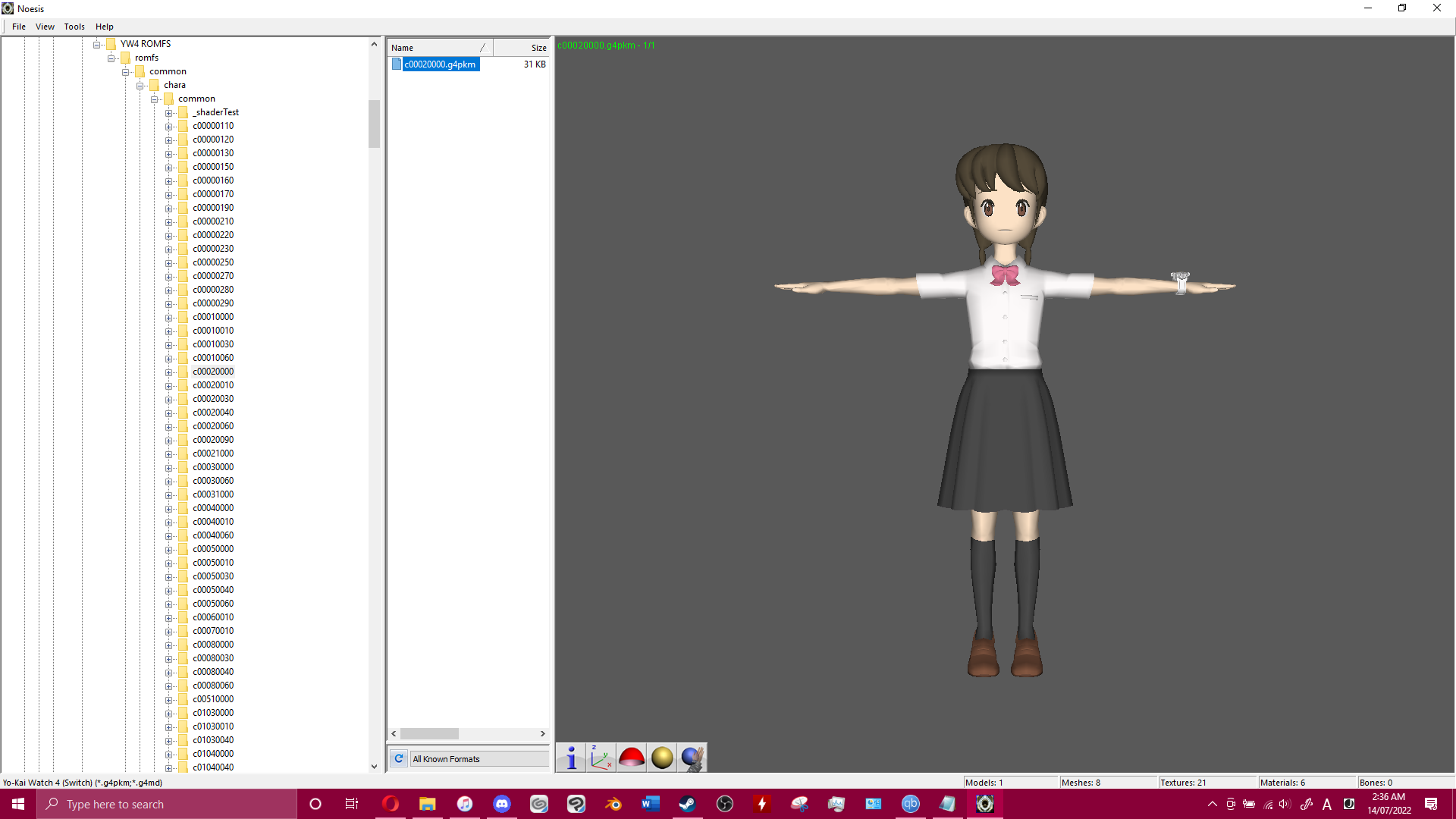1456x819 pixels.
Task: Open OBS Studio from the taskbar
Action: coord(725,804)
